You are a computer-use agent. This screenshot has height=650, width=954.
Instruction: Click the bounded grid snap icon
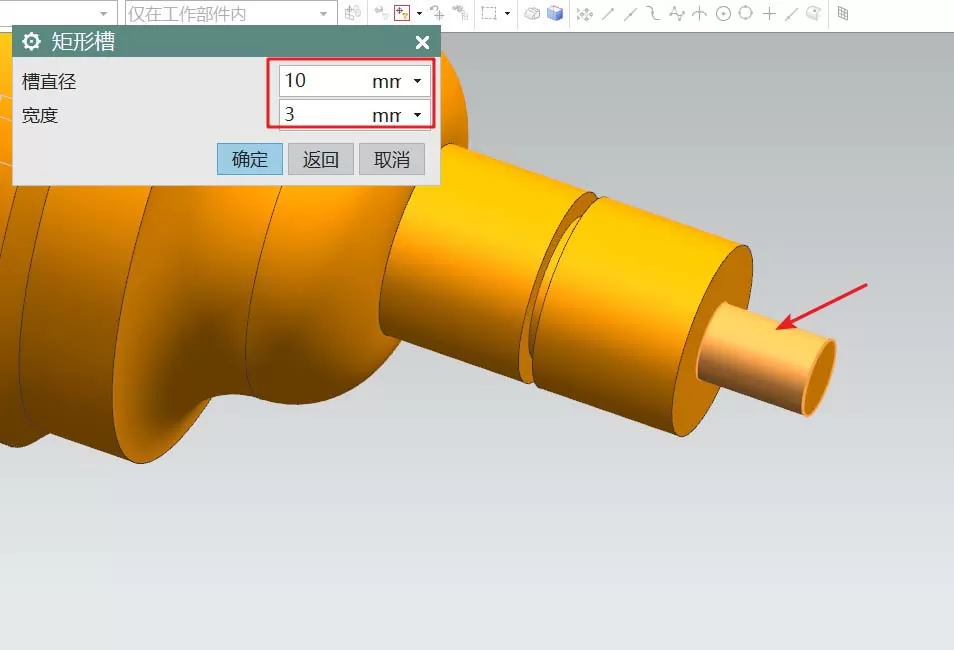[843, 13]
